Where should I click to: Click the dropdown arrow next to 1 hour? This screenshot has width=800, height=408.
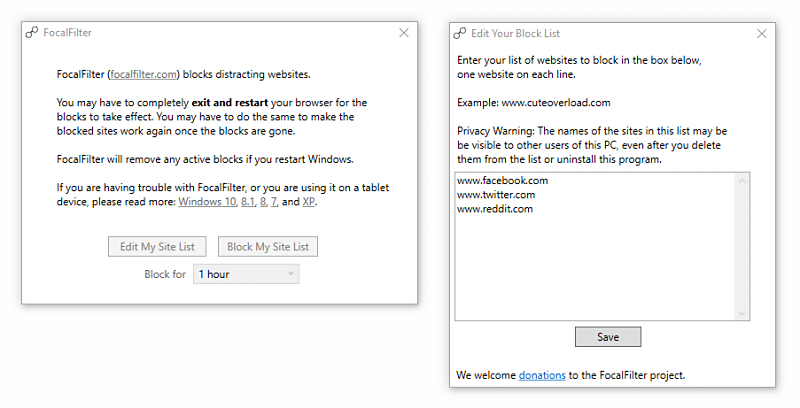pyautogui.click(x=291, y=273)
